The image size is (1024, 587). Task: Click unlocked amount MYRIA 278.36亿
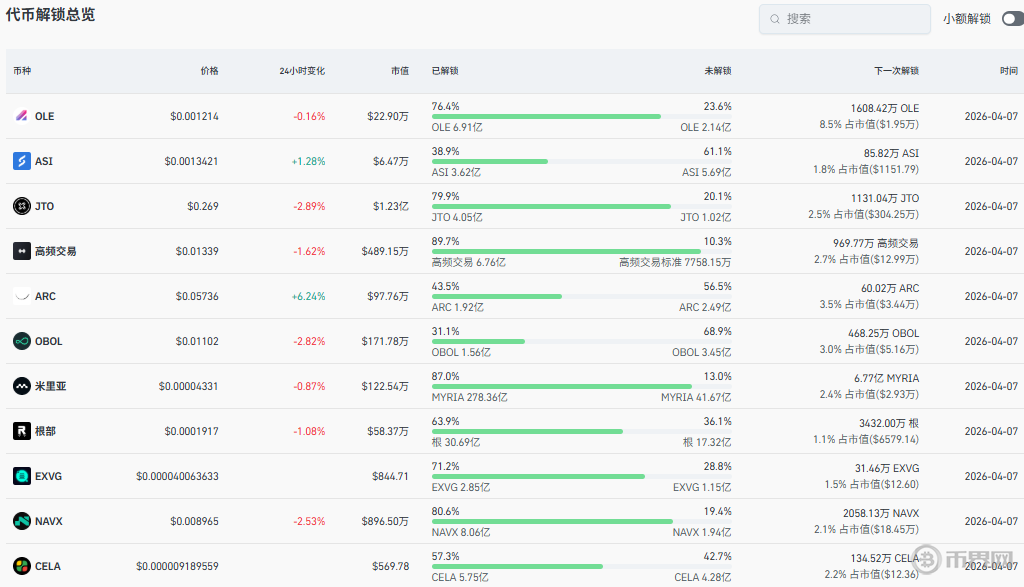[470, 398]
